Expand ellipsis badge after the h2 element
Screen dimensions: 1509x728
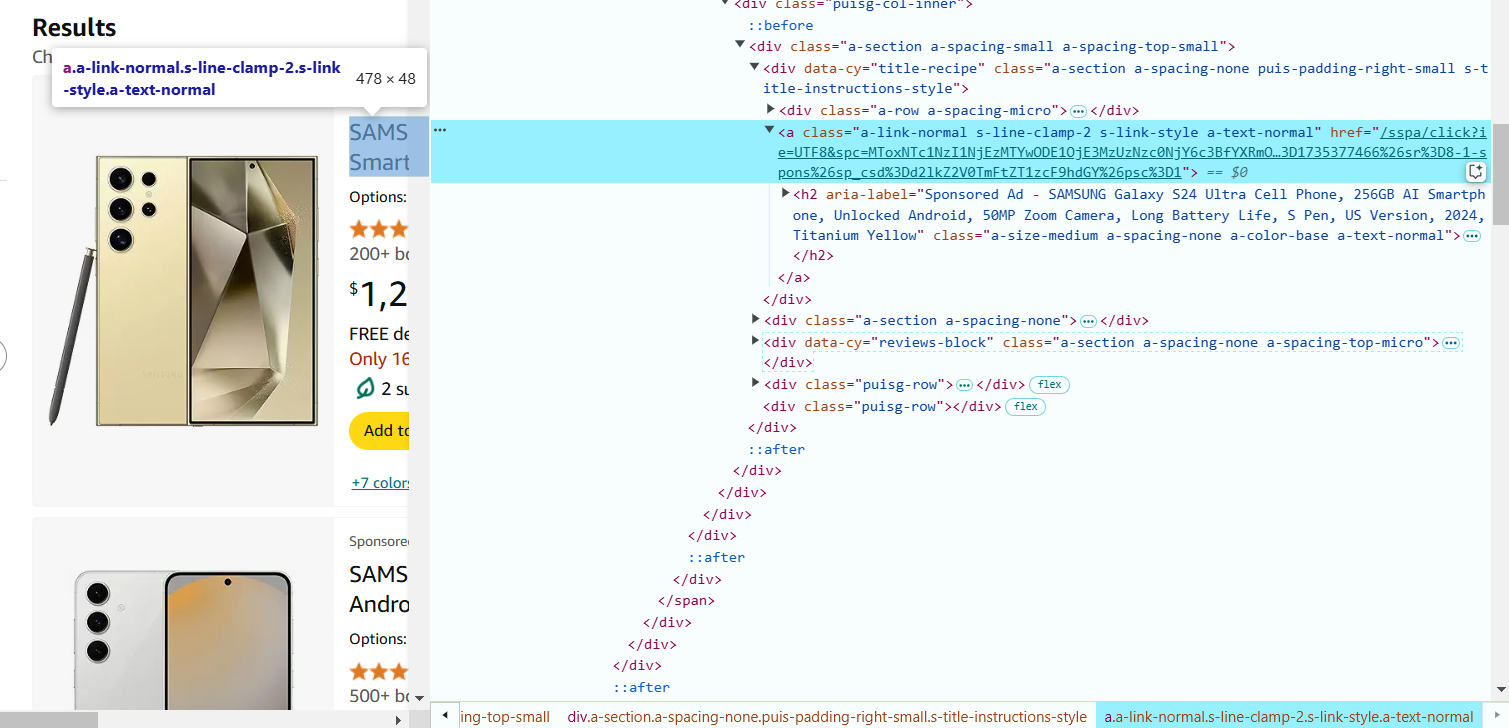click(1472, 236)
